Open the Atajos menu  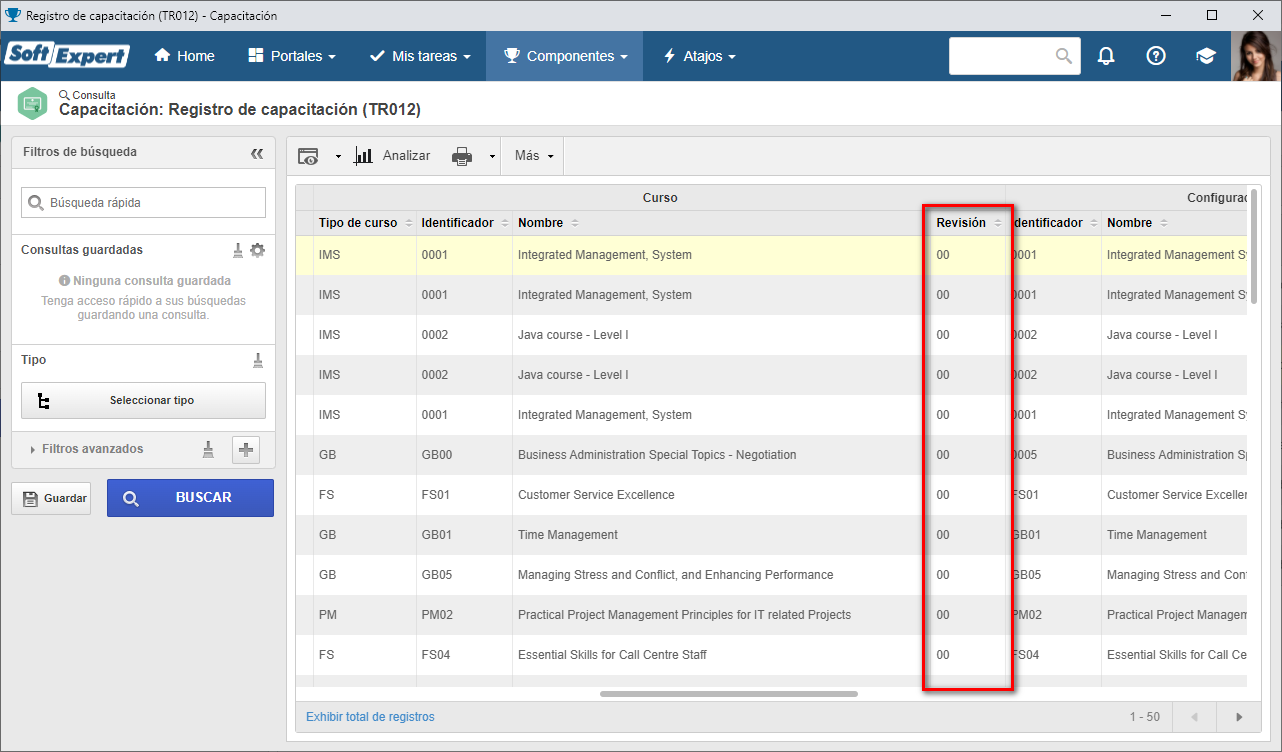[699, 56]
